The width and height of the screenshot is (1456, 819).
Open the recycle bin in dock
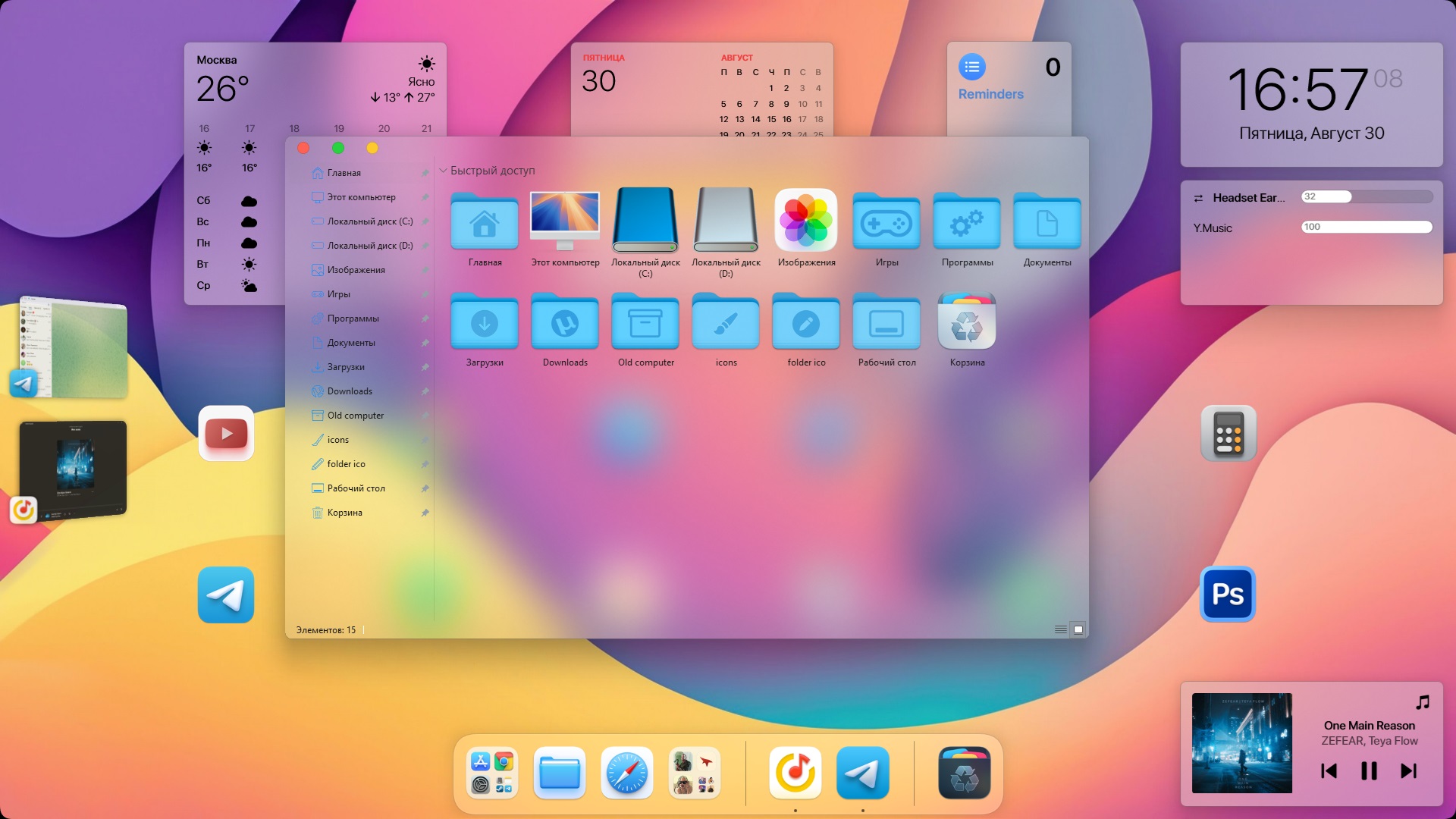point(965,773)
